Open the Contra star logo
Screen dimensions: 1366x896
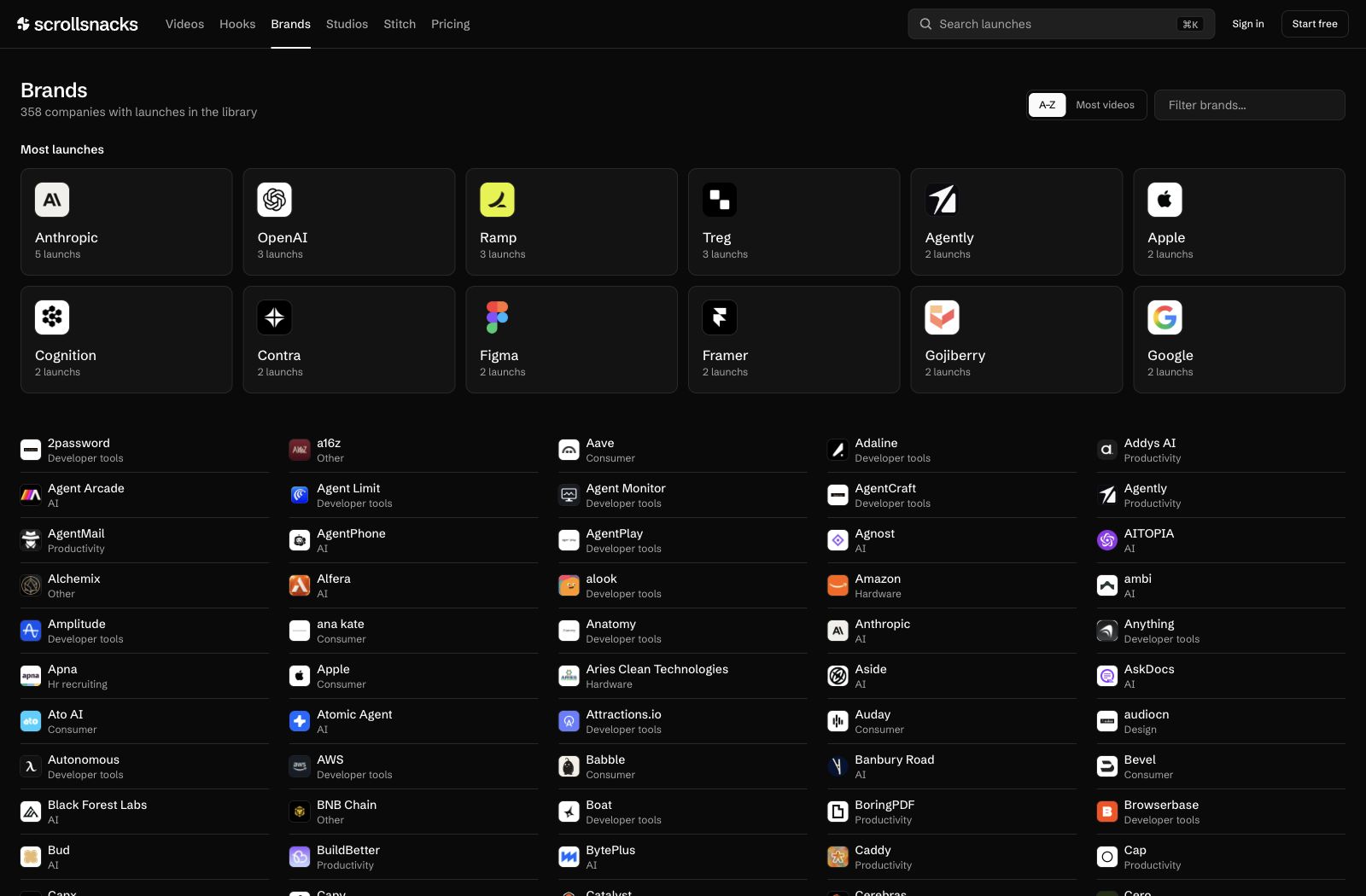(x=275, y=317)
